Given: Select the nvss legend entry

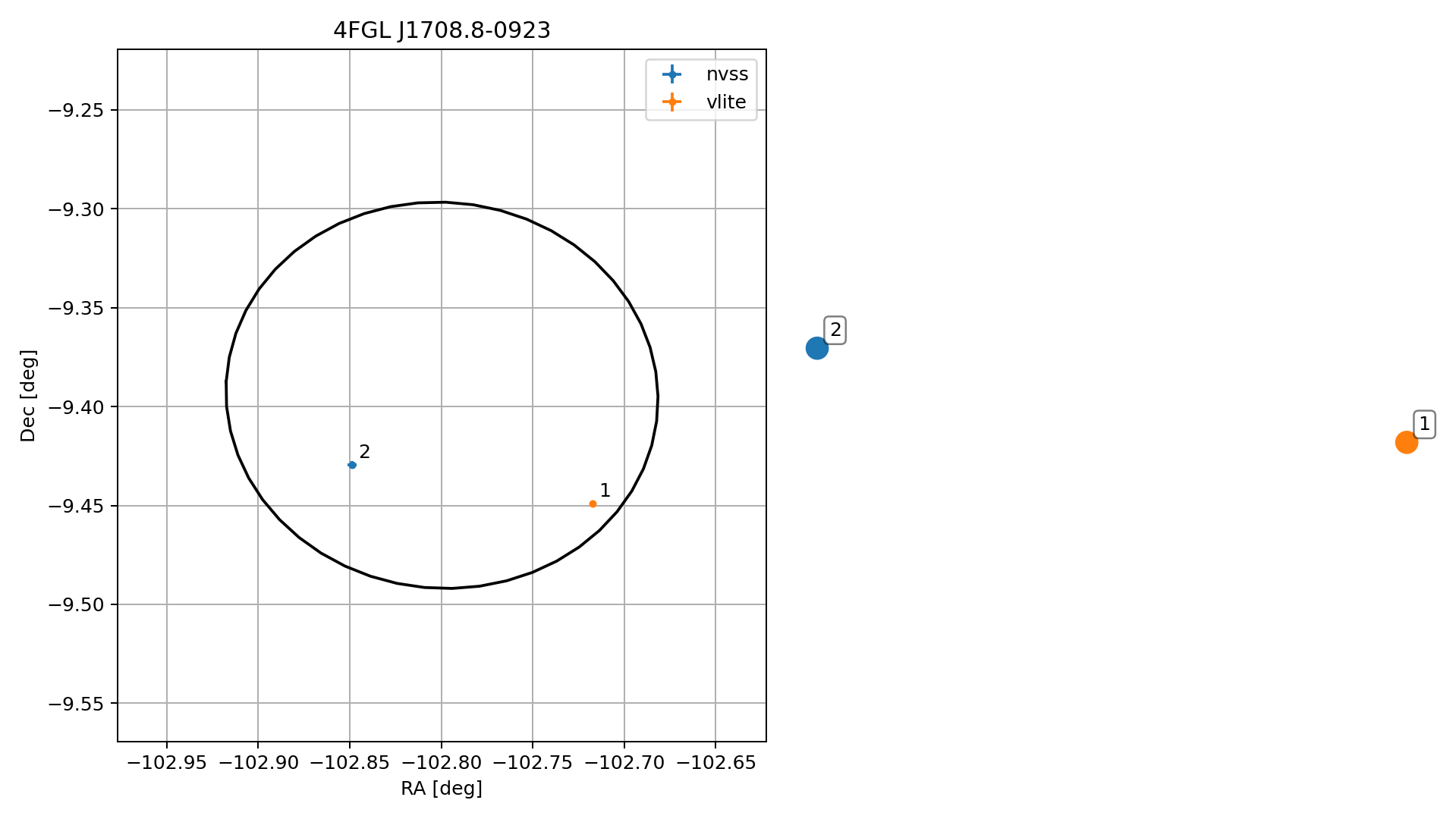Looking at the screenshot, I should click(705, 74).
